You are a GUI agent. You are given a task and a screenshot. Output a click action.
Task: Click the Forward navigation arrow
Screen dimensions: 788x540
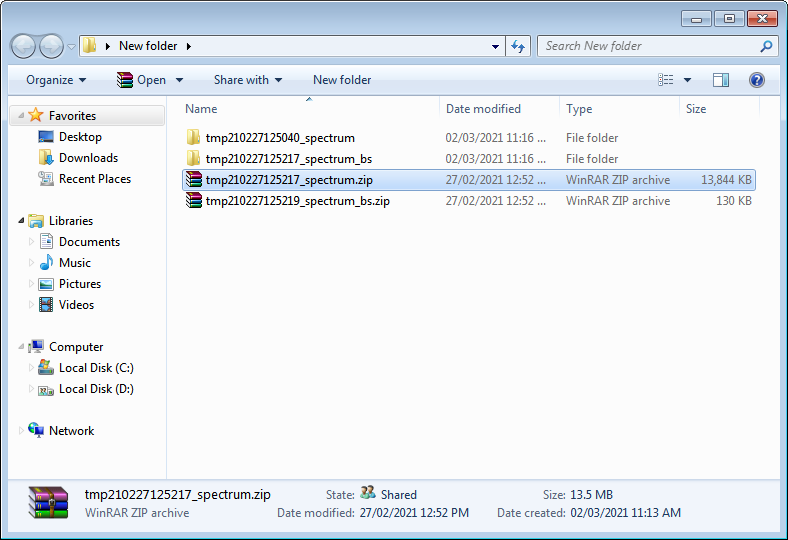pyautogui.click(x=51, y=47)
